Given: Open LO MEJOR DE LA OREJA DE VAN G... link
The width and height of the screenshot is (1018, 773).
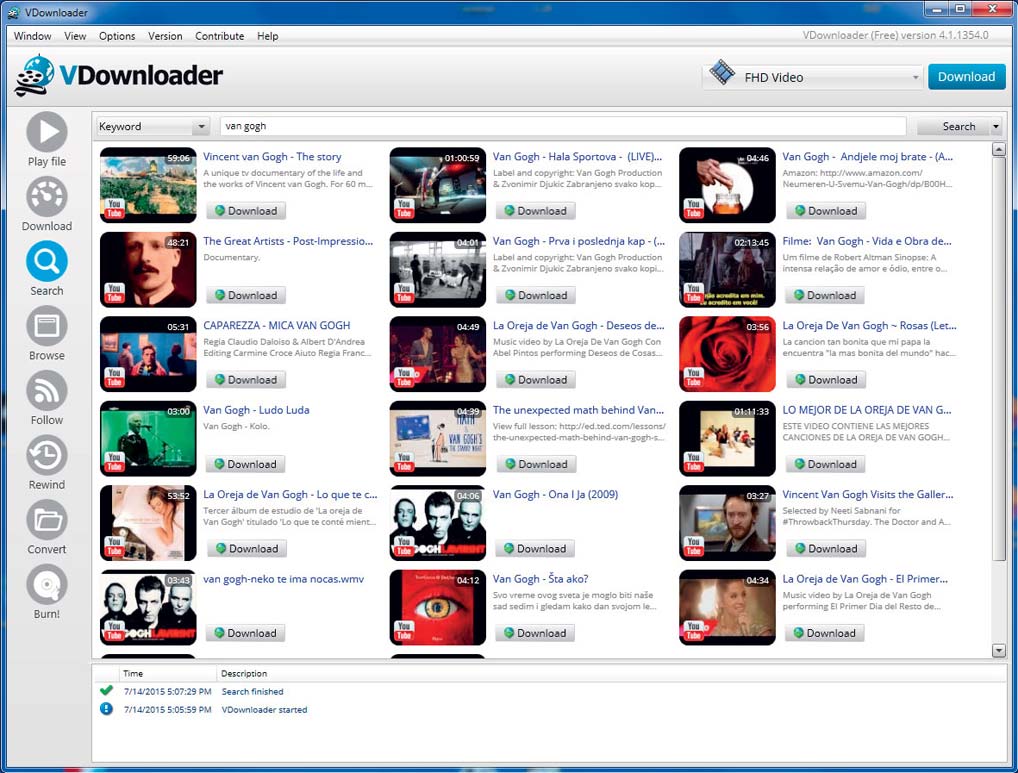Looking at the screenshot, I should point(867,410).
